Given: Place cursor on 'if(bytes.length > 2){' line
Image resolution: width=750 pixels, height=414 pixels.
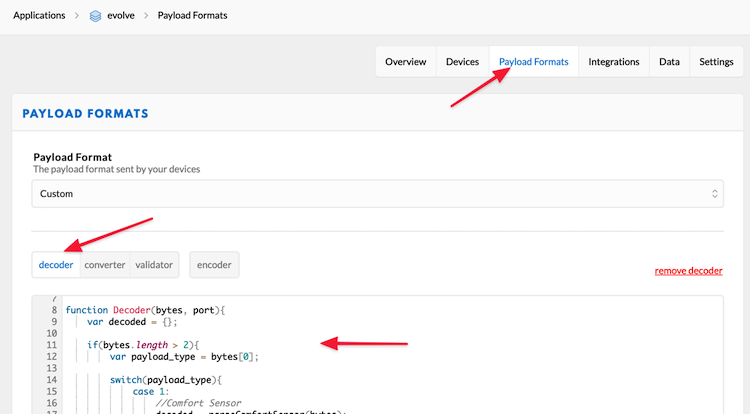Looking at the screenshot, I should [x=143, y=345].
